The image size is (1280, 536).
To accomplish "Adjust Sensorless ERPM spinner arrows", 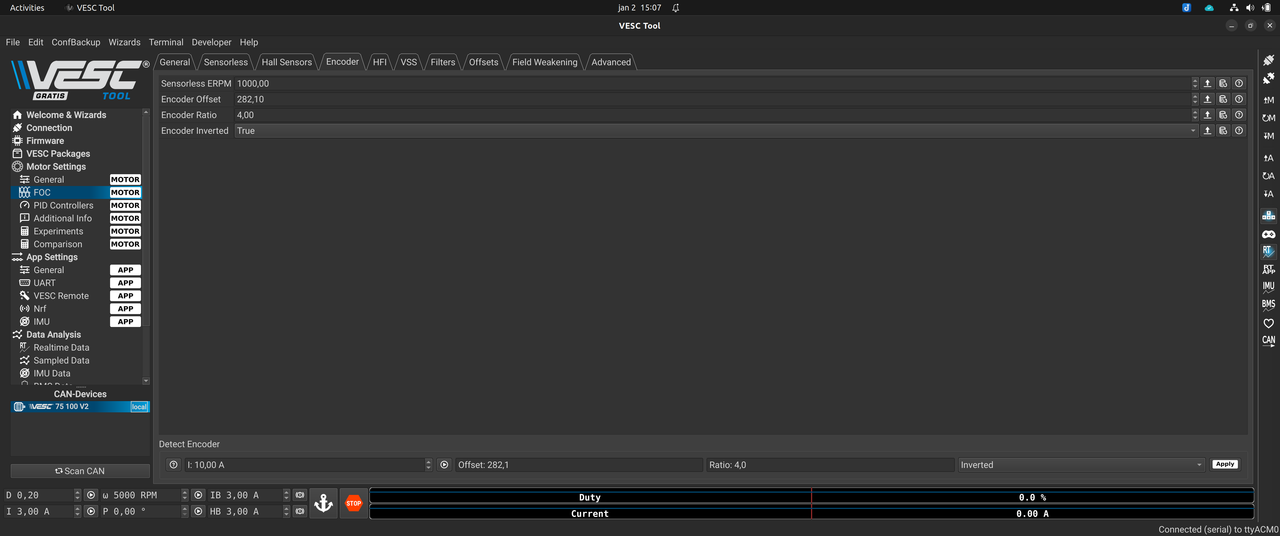I will coord(1194,84).
